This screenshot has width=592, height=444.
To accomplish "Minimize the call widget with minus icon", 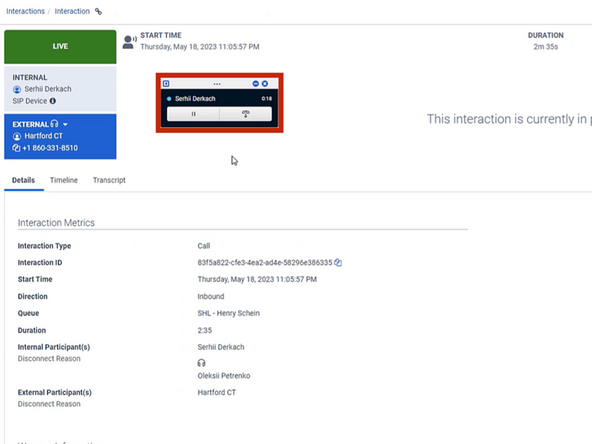I will (x=256, y=83).
